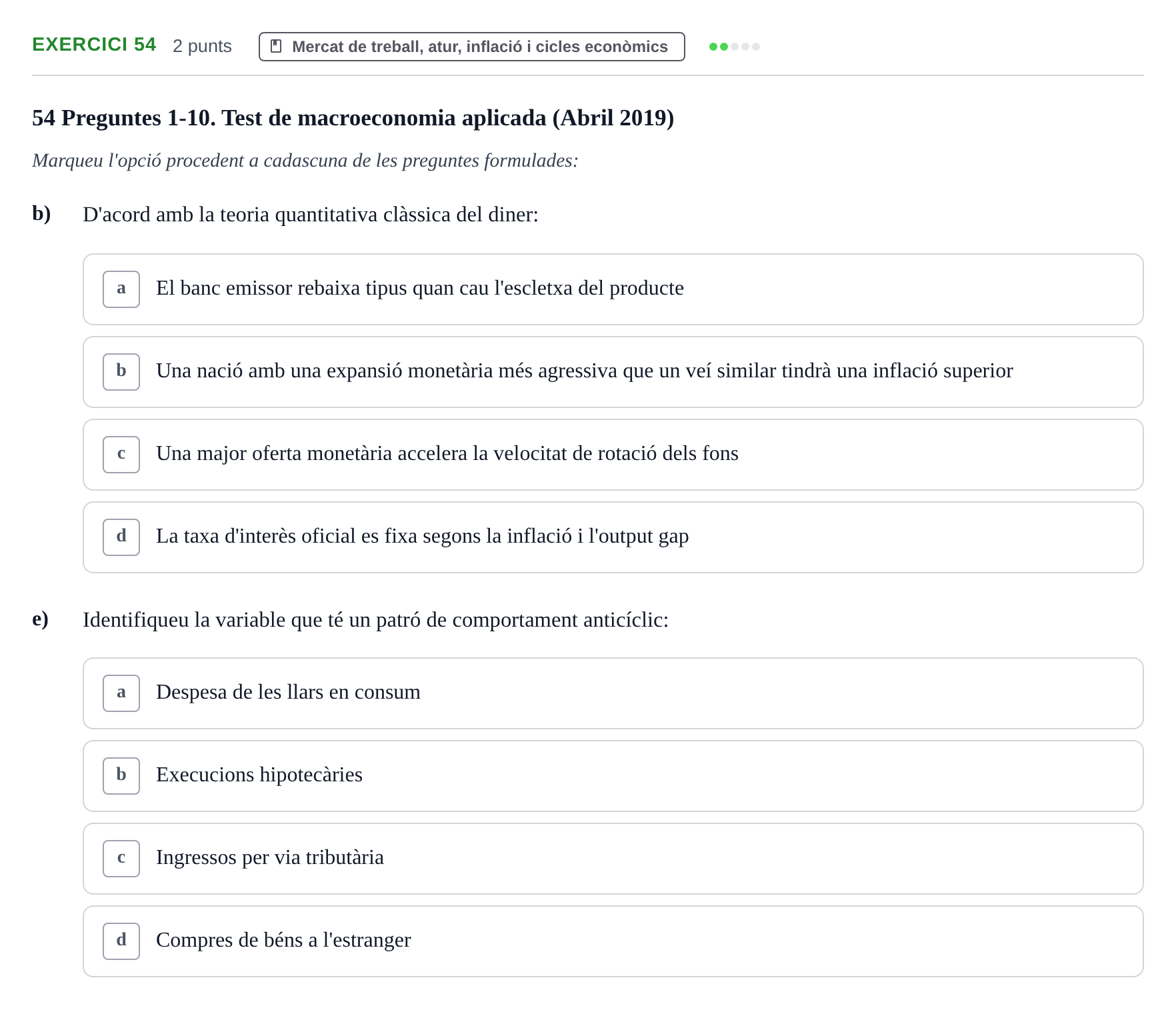Image resolution: width=1176 pixels, height=1020 pixels.
Task: Choose letter c box Ingressos per via tributària
Action: [x=121, y=859]
